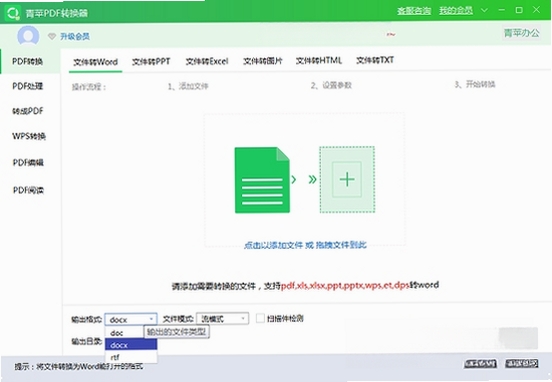The height and width of the screenshot is (382, 552).
Task: Switch to the 文件转PPT tab
Action: [151, 62]
